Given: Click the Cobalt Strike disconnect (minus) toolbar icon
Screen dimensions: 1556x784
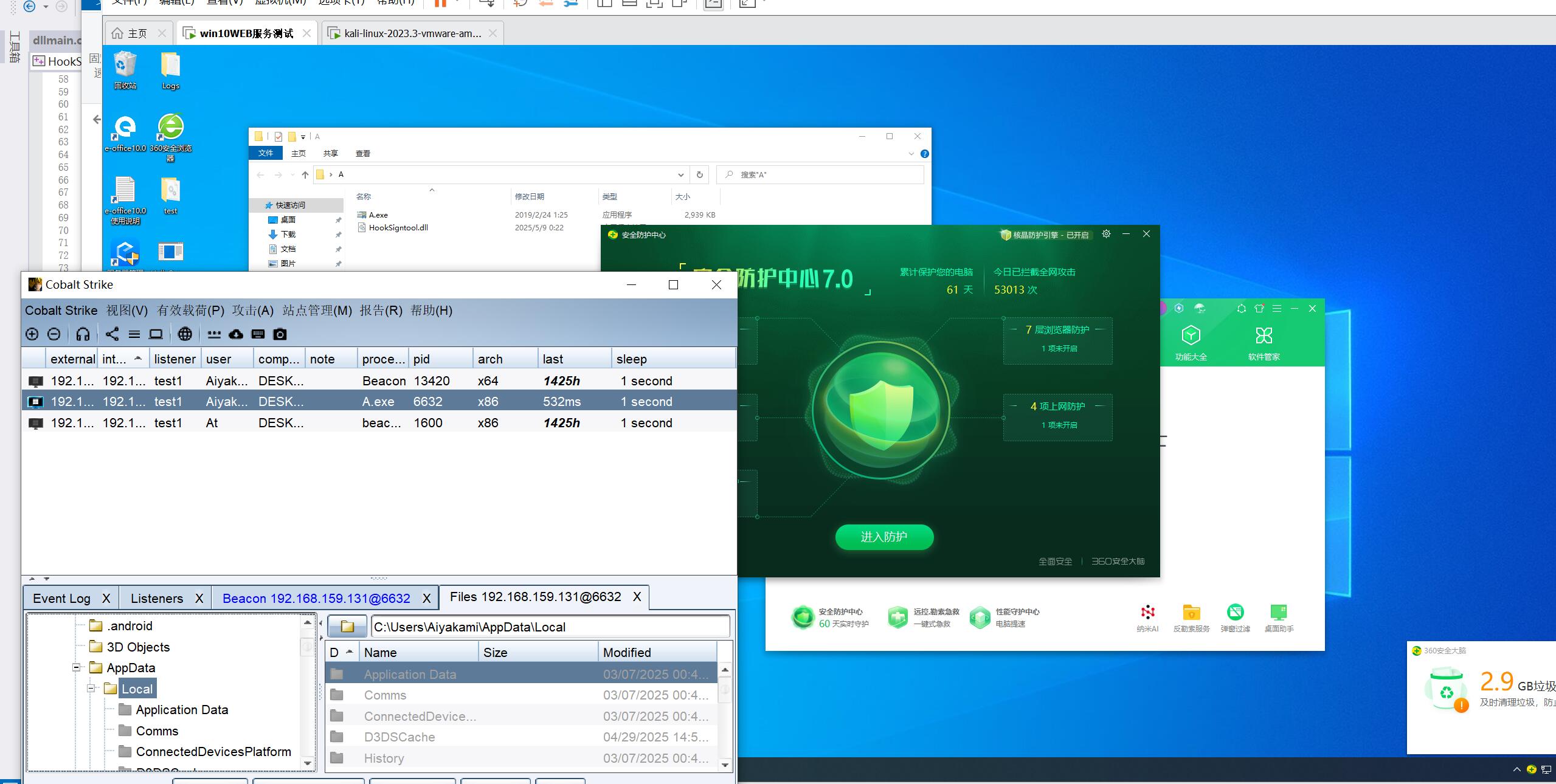Looking at the screenshot, I should pos(54,334).
